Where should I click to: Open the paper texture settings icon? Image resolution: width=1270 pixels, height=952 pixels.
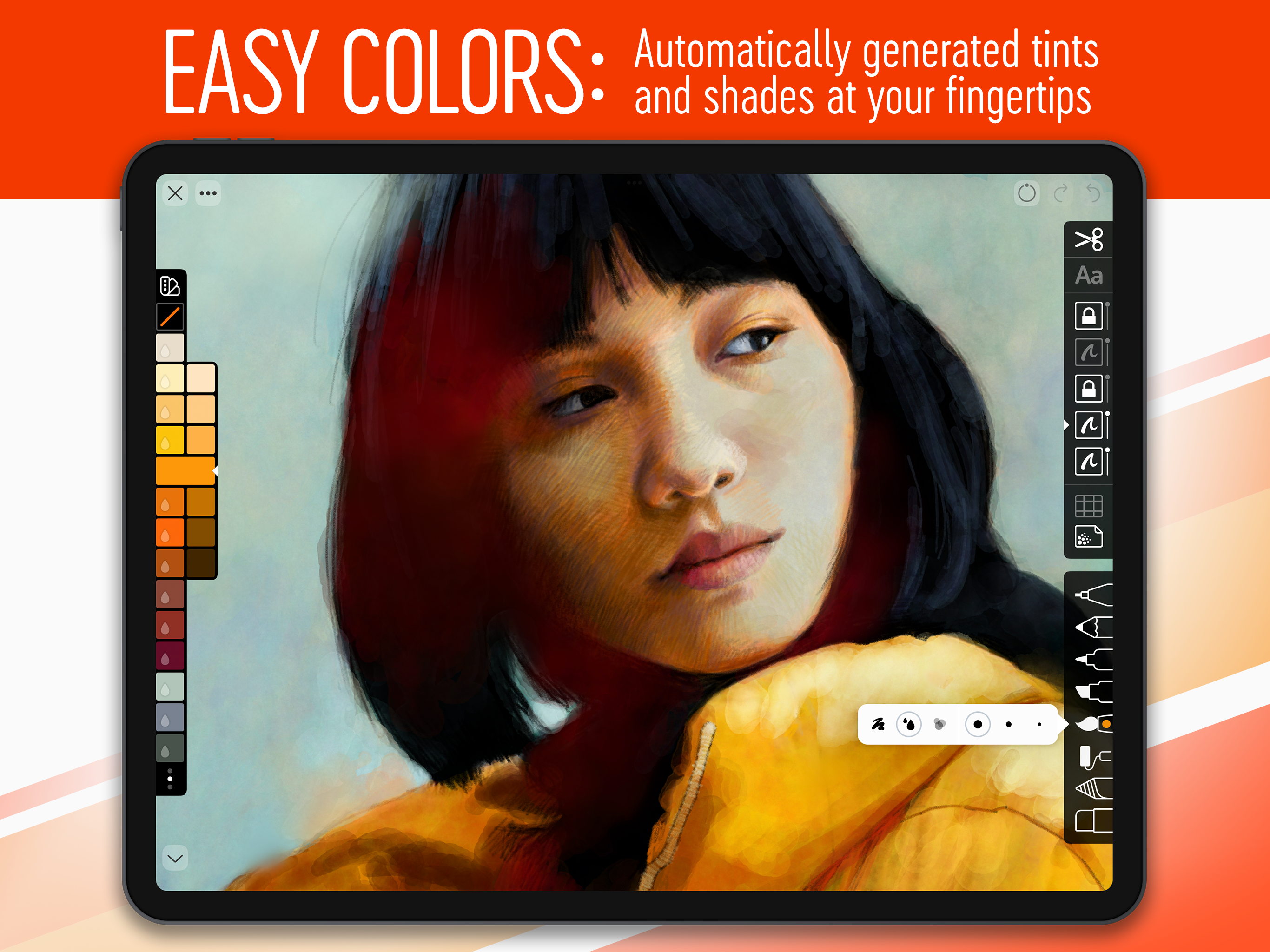pyautogui.click(x=1089, y=537)
